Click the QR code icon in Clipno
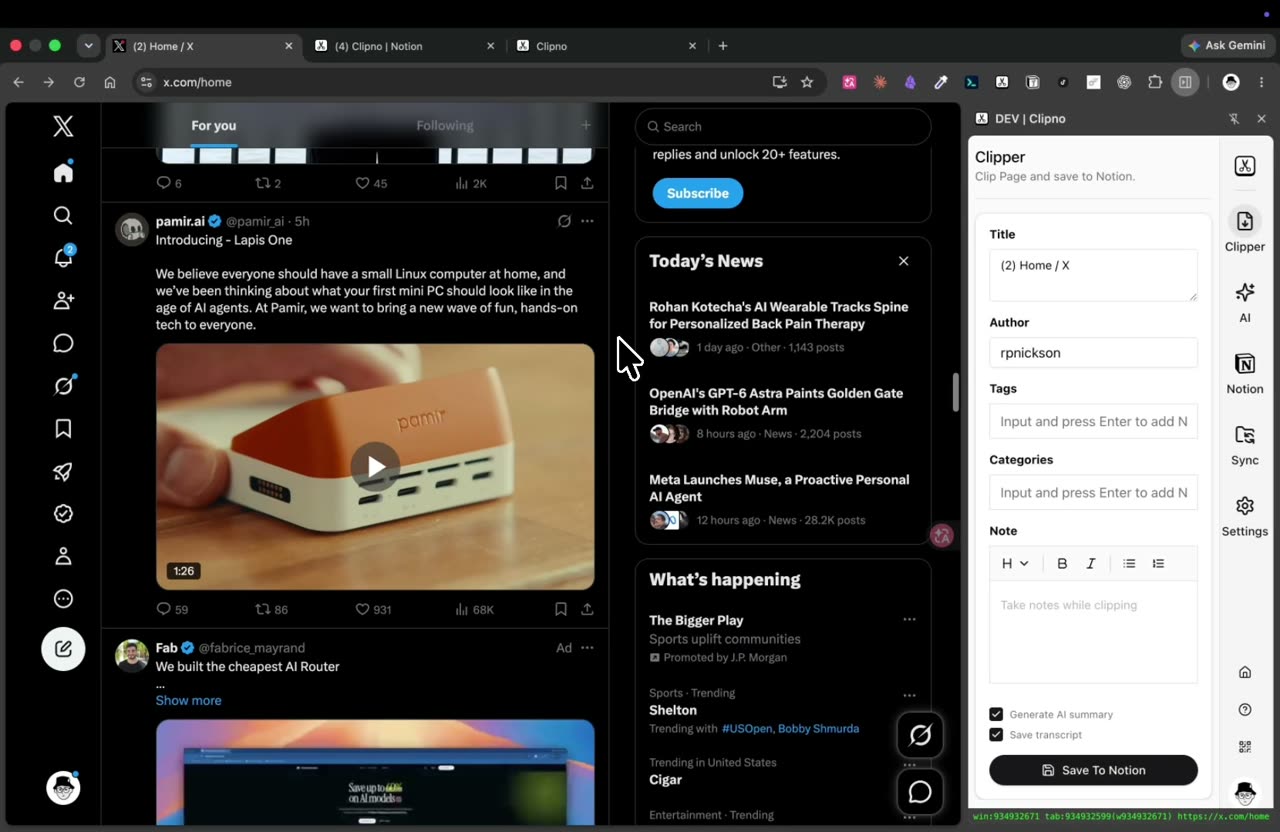Image resolution: width=1280 pixels, height=832 pixels. click(x=1245, y=746)
